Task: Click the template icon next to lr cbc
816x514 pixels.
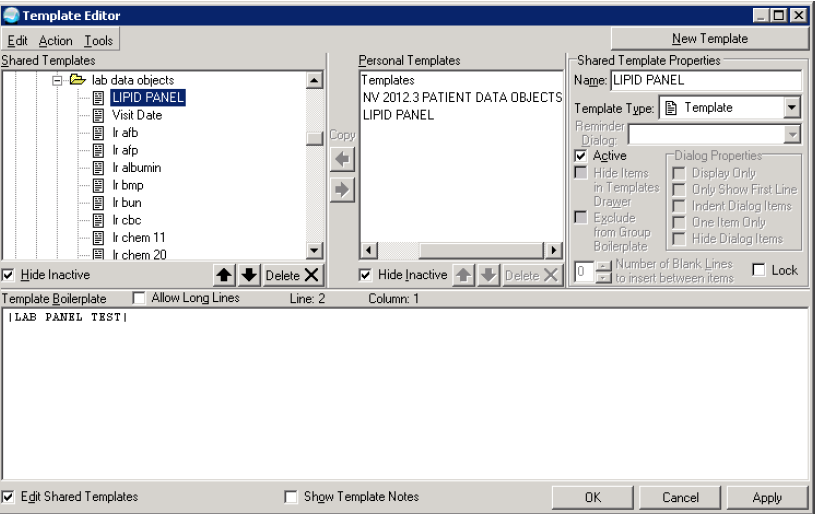Action: (98, 220)
